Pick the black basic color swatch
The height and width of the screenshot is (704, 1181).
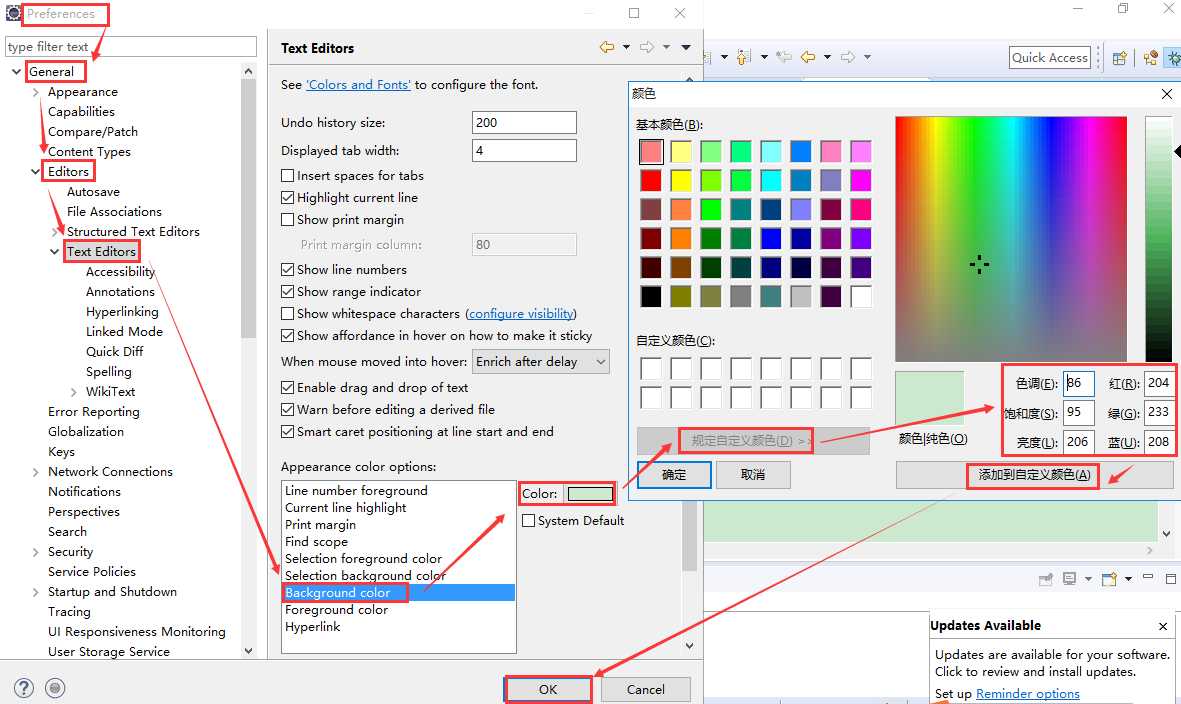click(x=651, y=296)
